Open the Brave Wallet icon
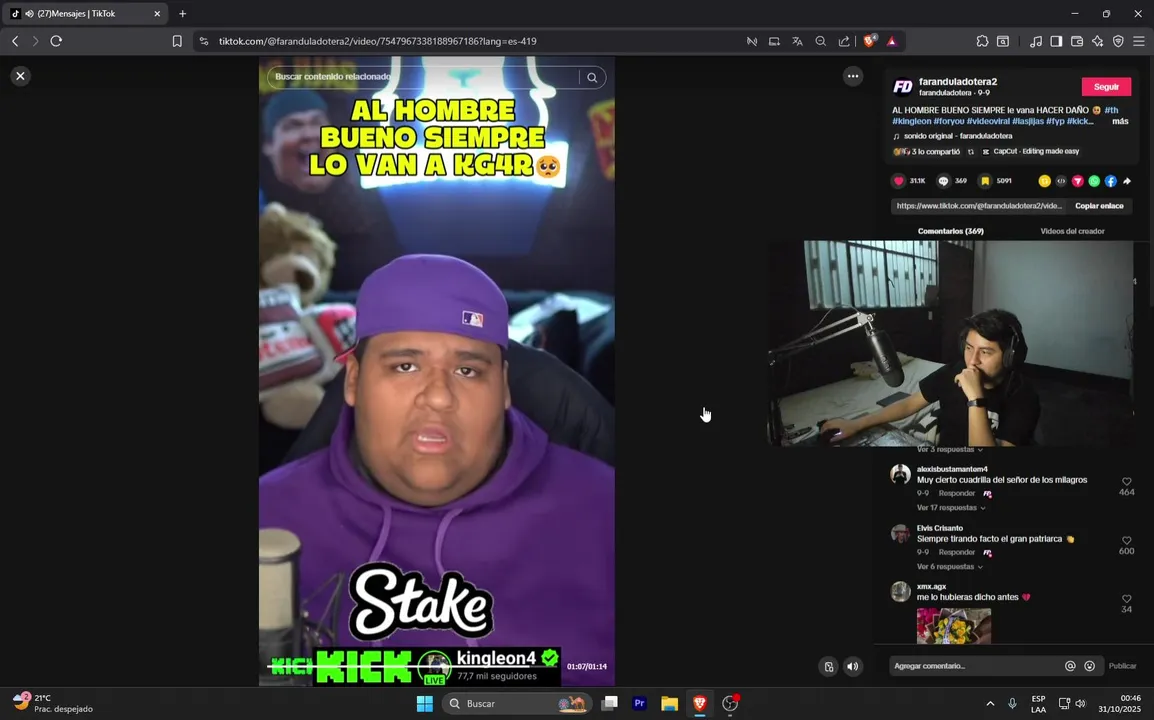 1077,41
